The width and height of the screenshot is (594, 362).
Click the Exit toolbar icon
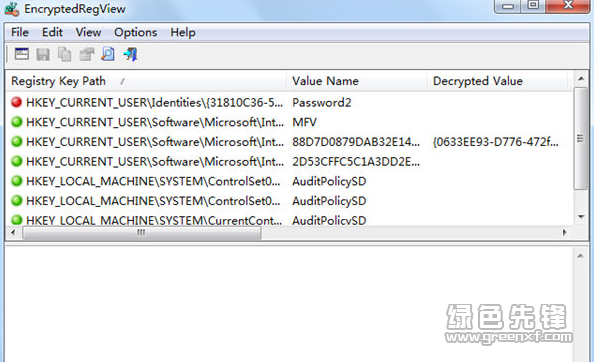pos(130,54)
